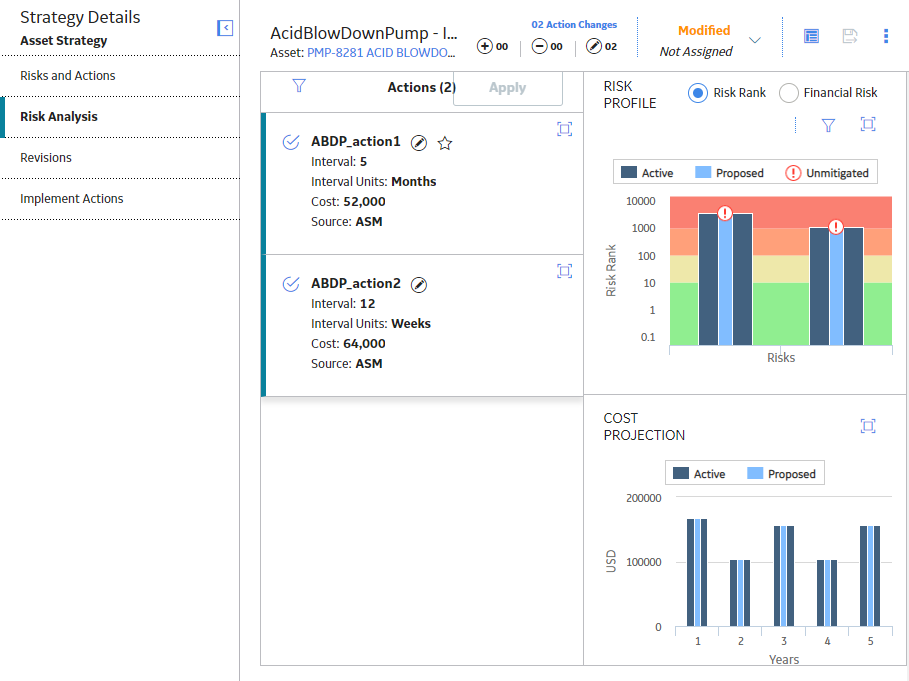This screenshot has height=681, width=909.
Task: Click the Year 5 cost bar group
Action: click(x=870, y=576)
